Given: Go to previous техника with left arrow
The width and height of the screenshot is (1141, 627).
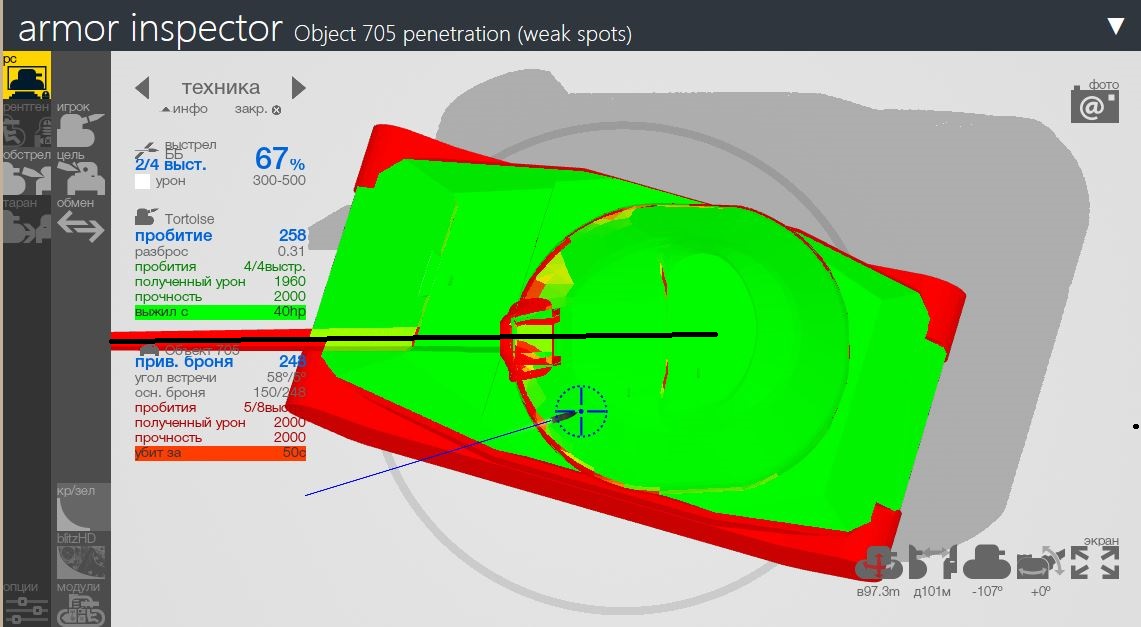Looking at the screenshot, I should point(143,88).
